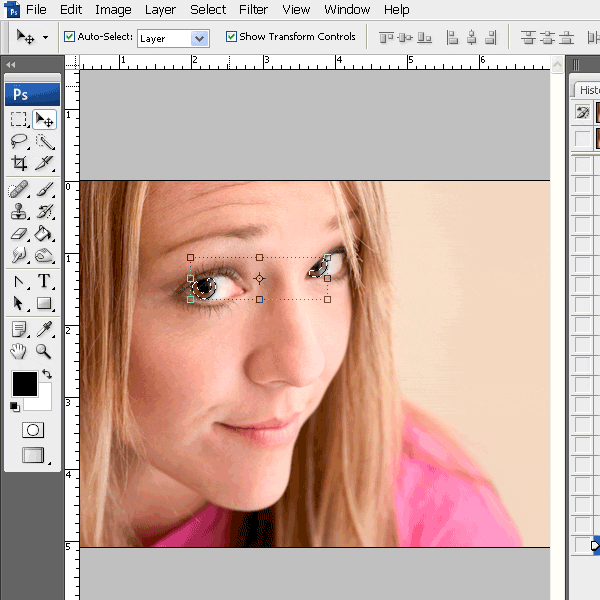This screenshot has height=600, width=600.
Task: Align horizontal centers button
Action: [472, 38]
